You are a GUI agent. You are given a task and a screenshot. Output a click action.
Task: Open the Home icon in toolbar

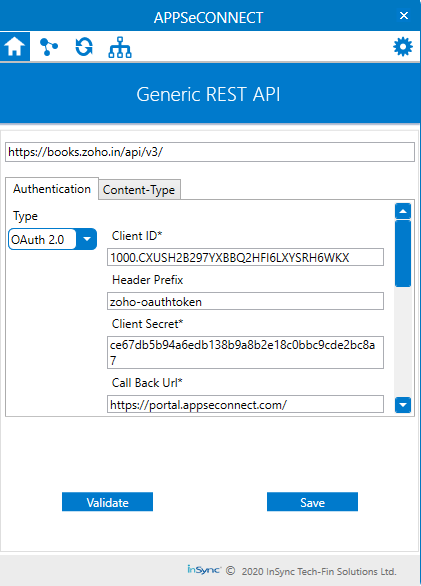[15, 47]
